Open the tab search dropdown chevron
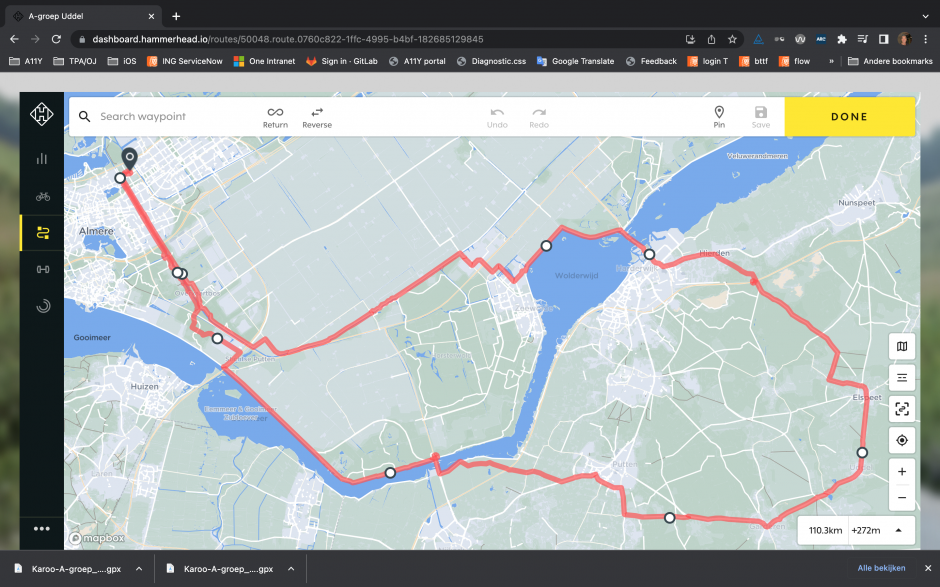The height and width of the screenshot is (587, 940). click(926, 16)
